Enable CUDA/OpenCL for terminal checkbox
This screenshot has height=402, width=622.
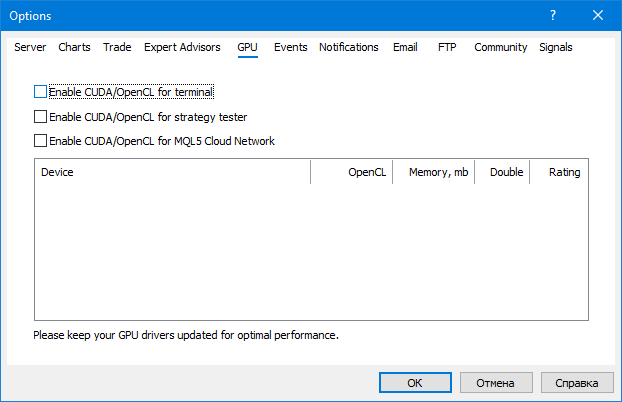tap(41, 92)
